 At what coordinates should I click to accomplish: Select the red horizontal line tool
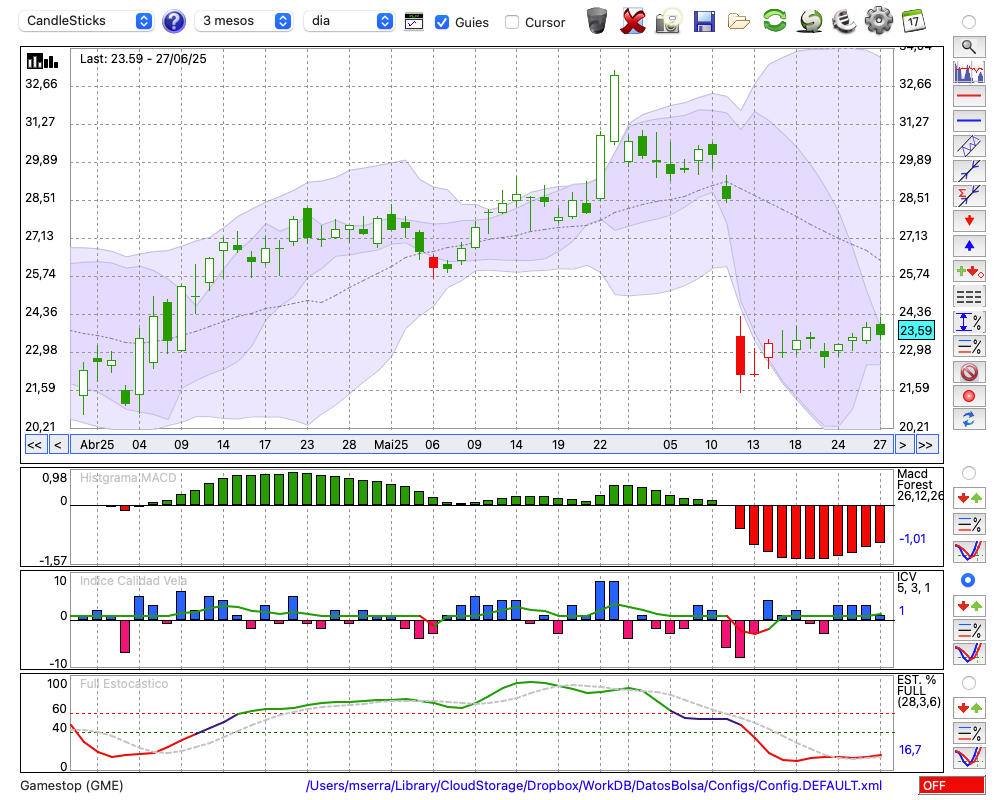click(969, 96)
